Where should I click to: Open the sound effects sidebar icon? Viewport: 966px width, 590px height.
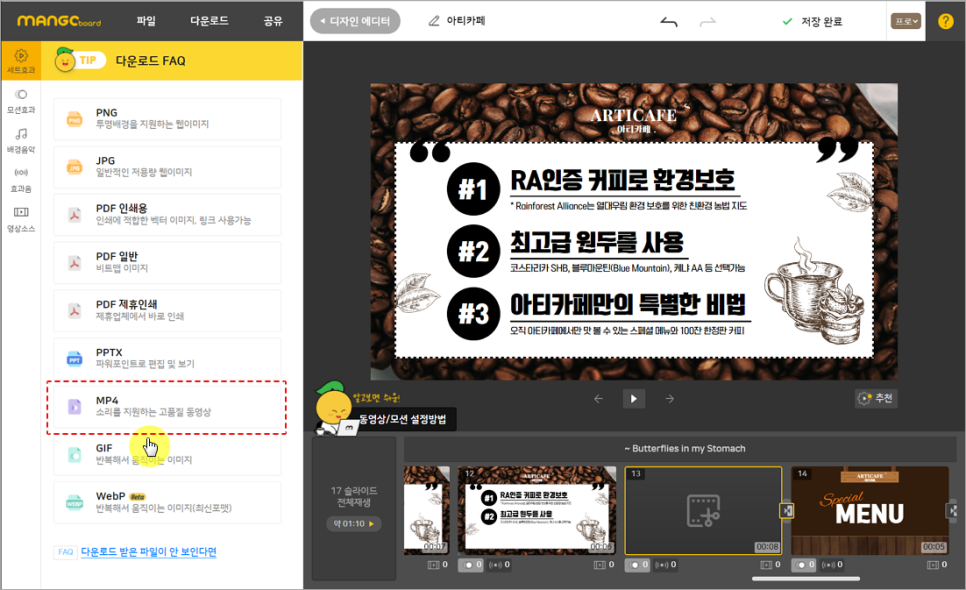[x=21, y=172]
